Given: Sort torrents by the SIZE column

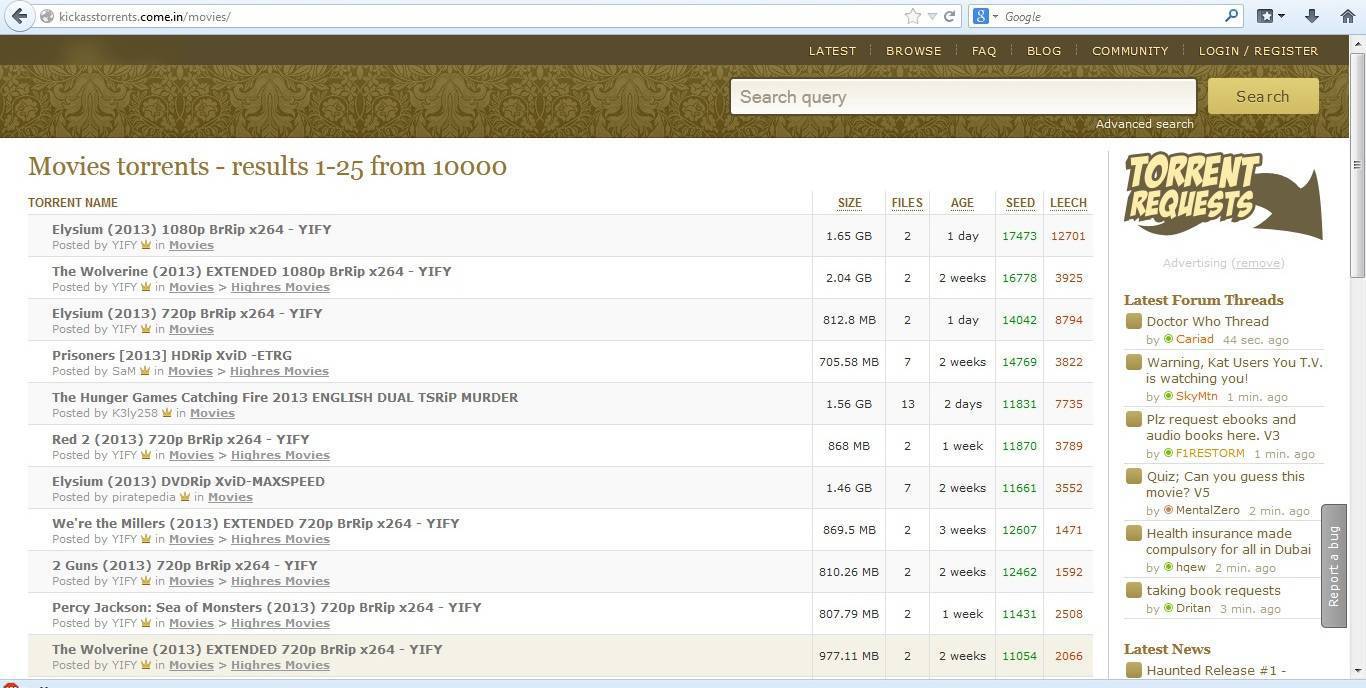Looking at the screenshot, I should [x=849, y=203].
